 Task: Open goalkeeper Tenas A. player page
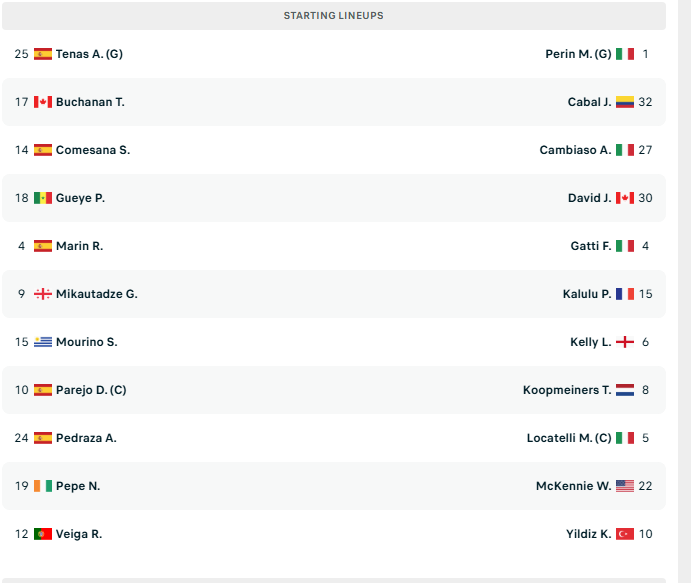click(x=89, y=54)
